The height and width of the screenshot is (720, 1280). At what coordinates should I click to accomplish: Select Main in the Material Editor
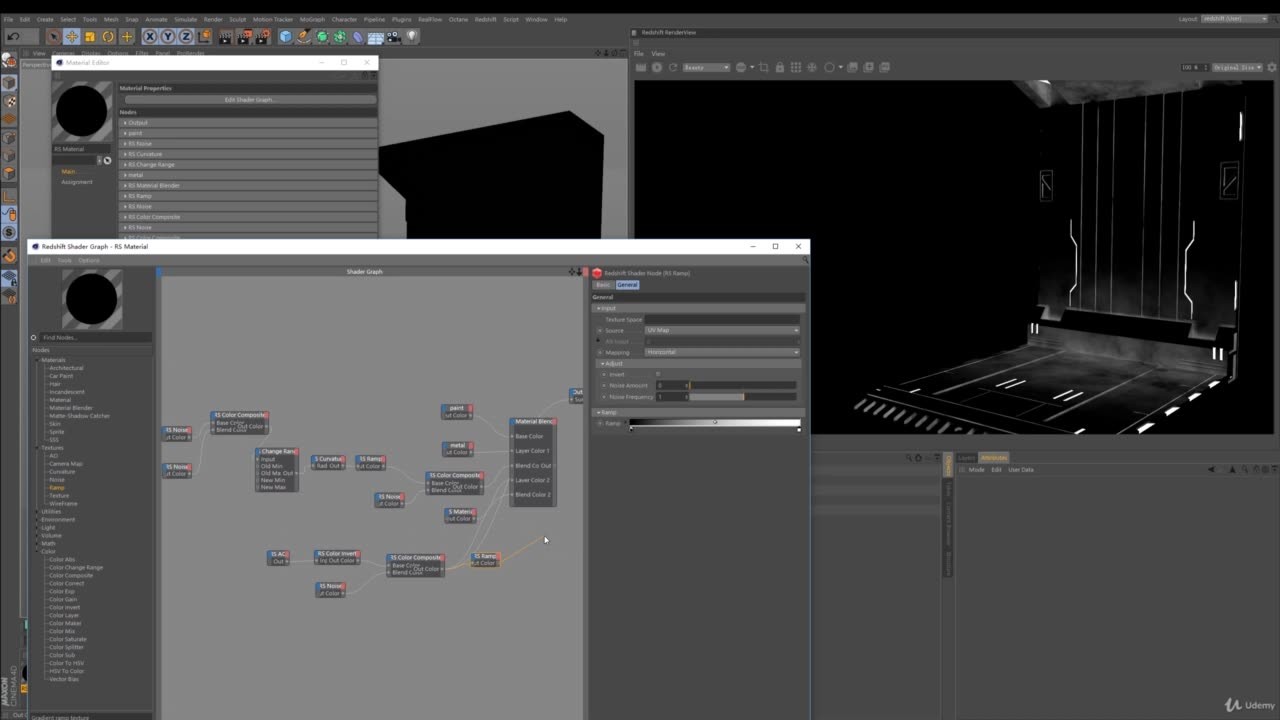click(x=68, y=172)
